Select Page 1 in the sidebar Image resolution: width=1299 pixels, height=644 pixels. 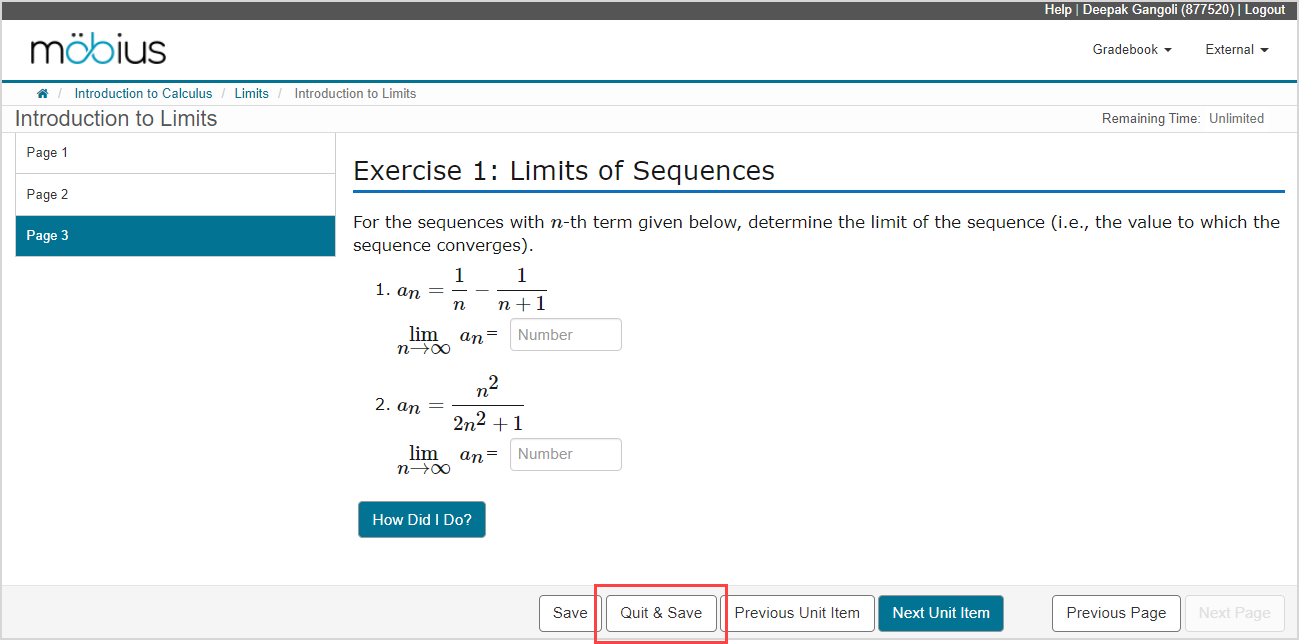(x=175, y=153)
